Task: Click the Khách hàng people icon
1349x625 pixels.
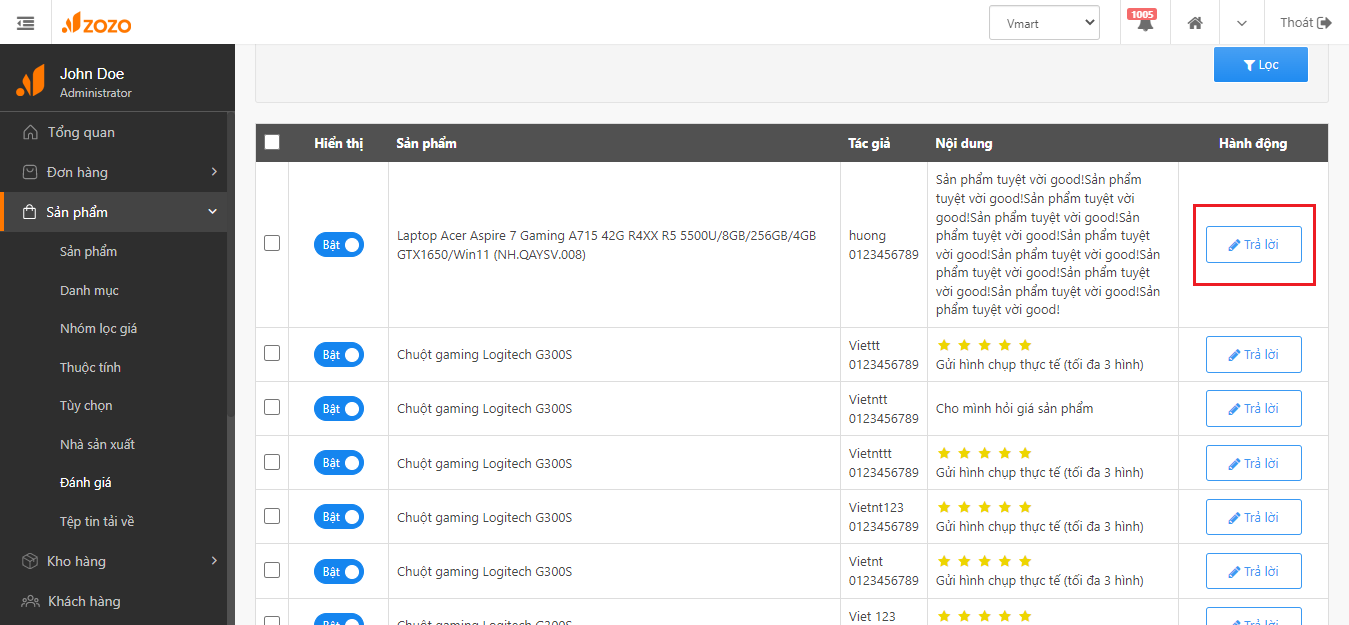Action: 30,601
